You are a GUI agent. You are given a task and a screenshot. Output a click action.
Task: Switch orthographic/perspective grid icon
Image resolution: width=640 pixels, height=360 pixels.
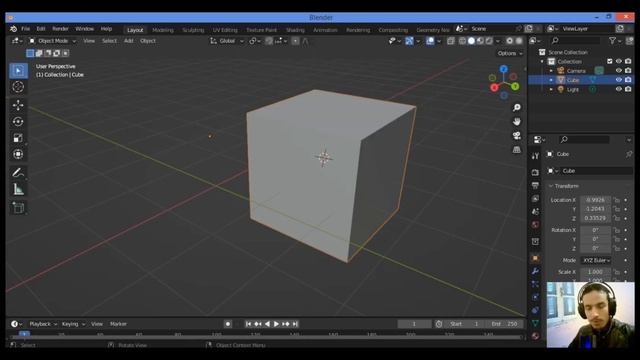[517, 149]
